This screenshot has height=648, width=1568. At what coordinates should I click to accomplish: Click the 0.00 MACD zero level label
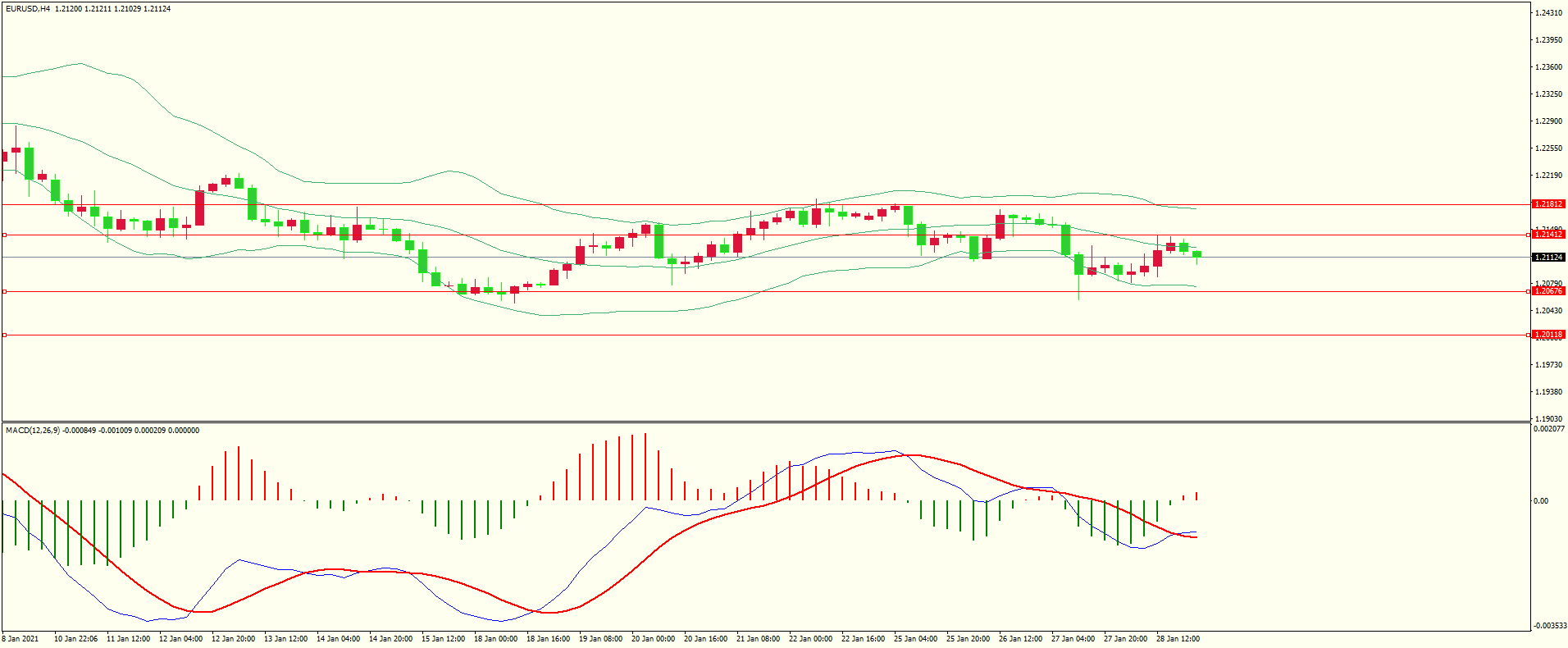pyautogui.click(x=1541, y=501)
